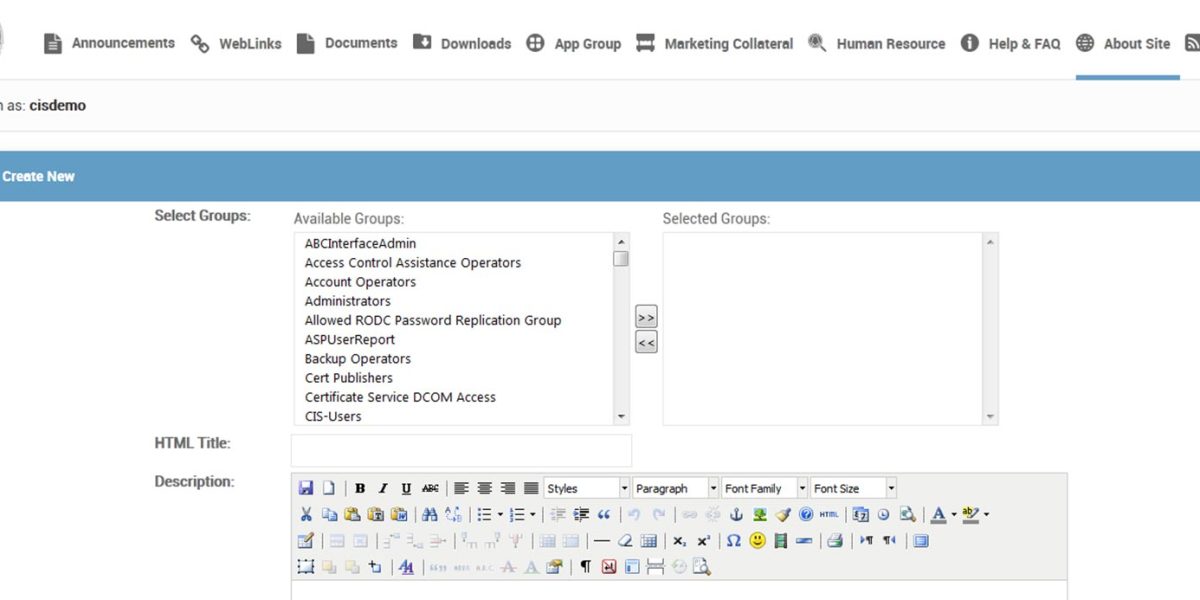Open the Styles dropdown
The image size is (1200, 600).
click(x=585, y=487)
